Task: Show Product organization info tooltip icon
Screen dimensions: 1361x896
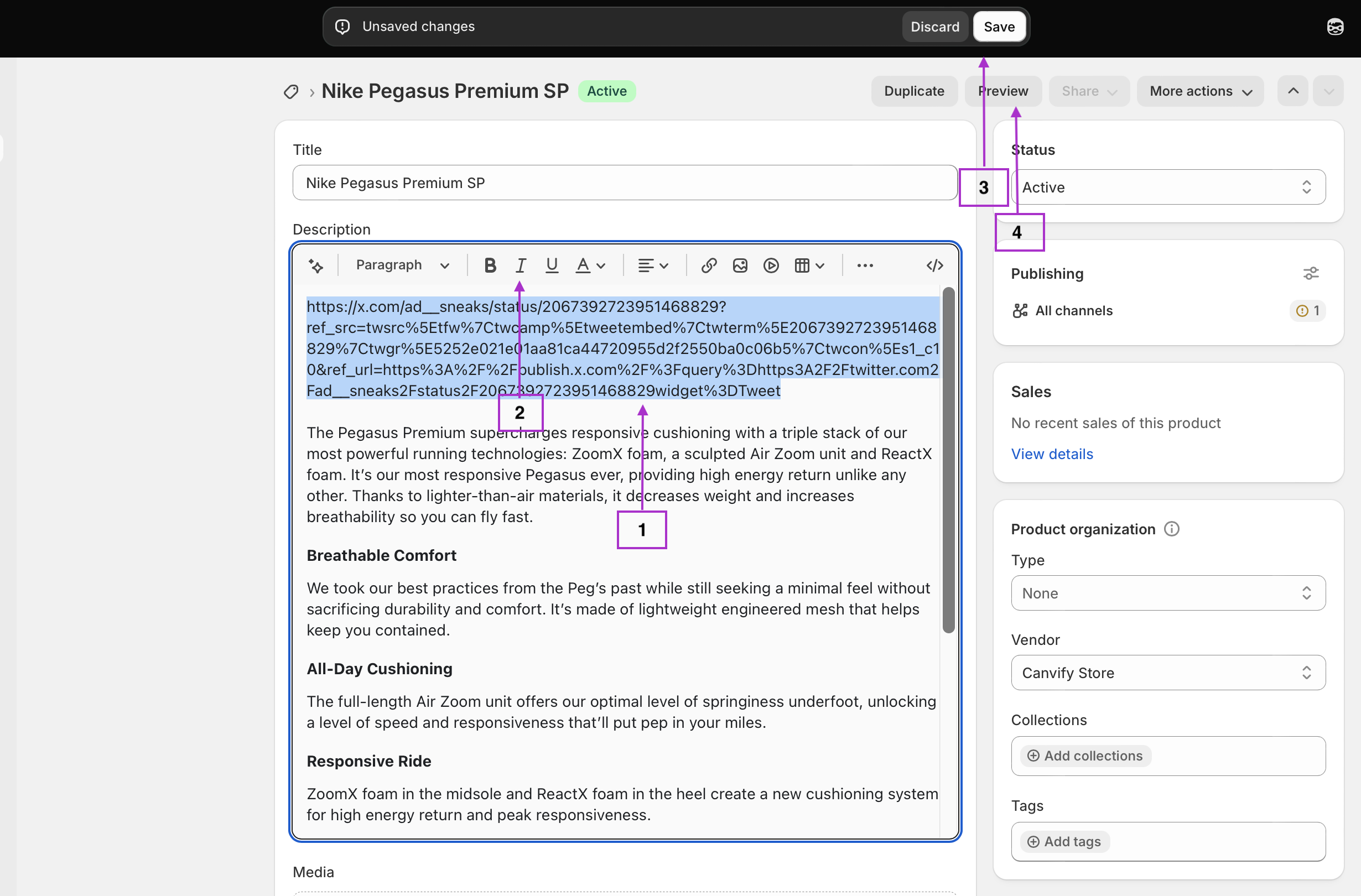Action: tap(1172, 529)
